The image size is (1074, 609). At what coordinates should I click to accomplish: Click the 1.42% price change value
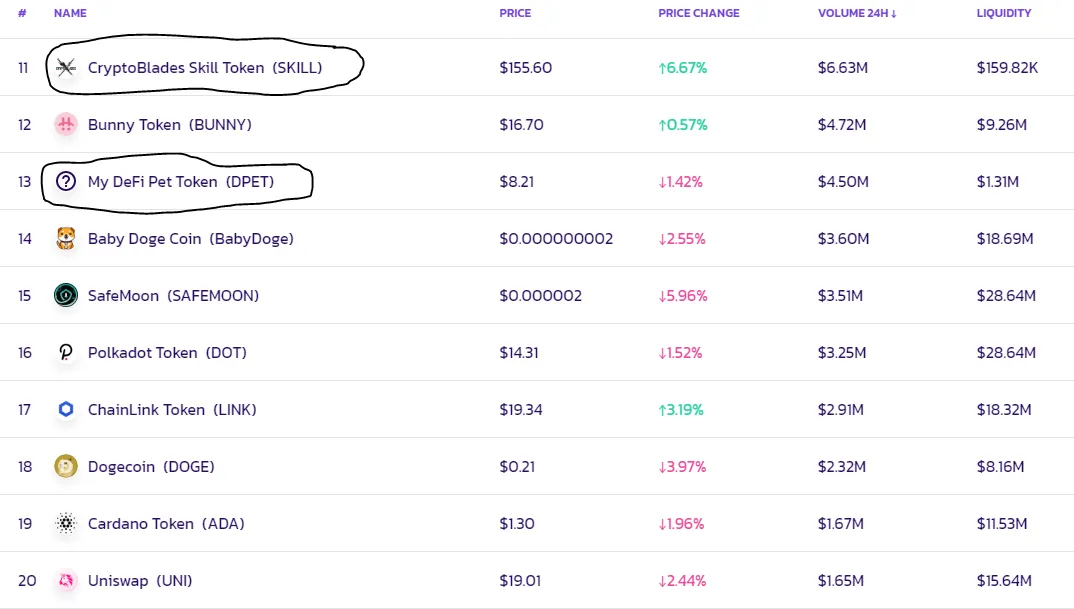pyautogui.click(x=681, y=182)
